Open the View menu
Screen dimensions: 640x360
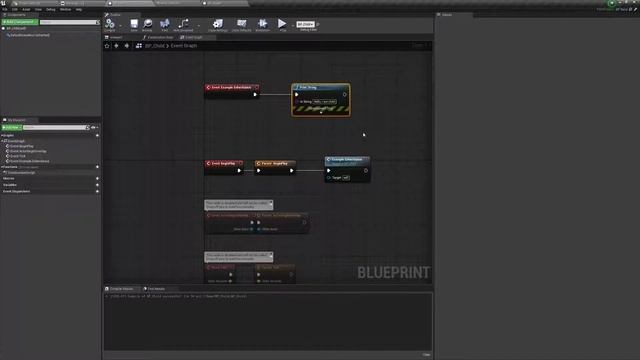pos(38,9)
